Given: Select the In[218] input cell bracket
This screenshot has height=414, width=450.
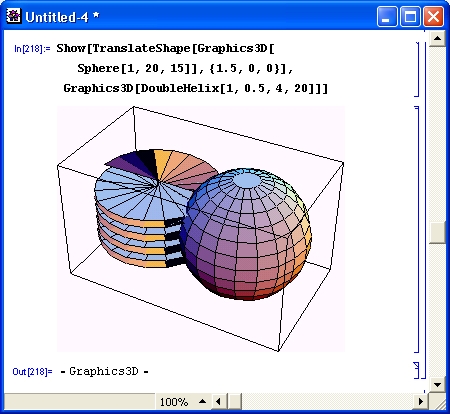Looking at the screenshot, I should click(x=417, y=69).
